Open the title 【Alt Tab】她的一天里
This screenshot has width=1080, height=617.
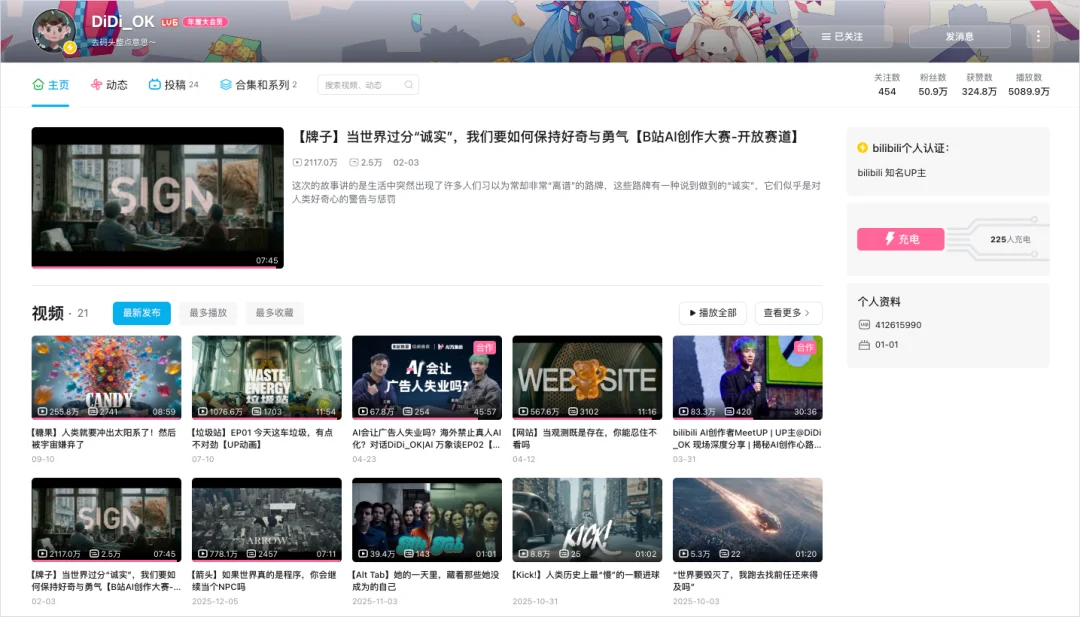426,581
